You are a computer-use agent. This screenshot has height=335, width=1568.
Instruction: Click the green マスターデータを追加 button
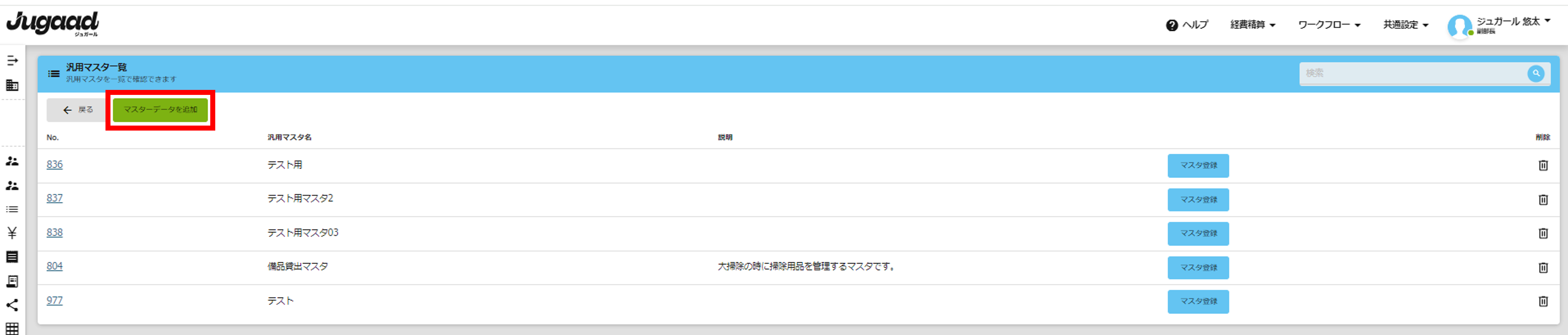[160, 110]
